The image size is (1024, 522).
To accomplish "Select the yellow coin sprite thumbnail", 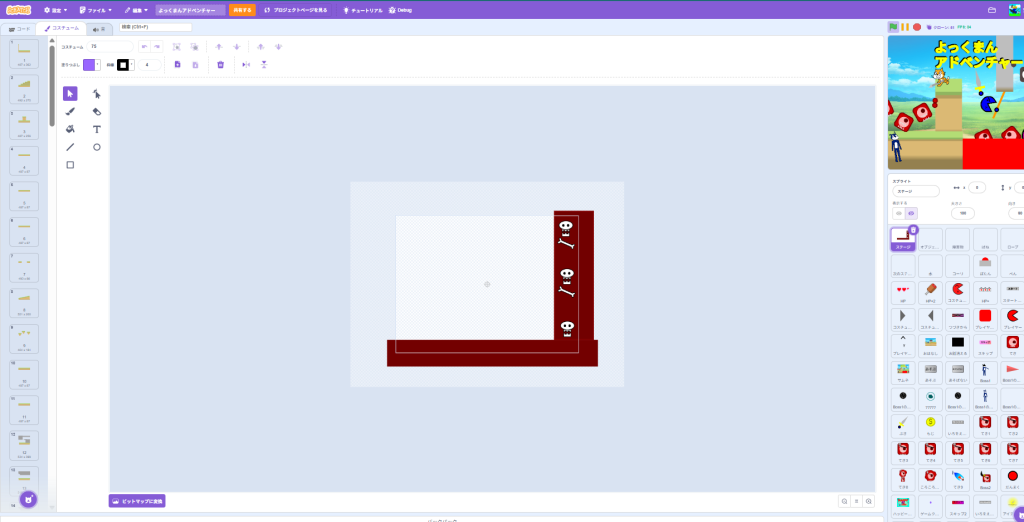I will click(x=931, y=425).
